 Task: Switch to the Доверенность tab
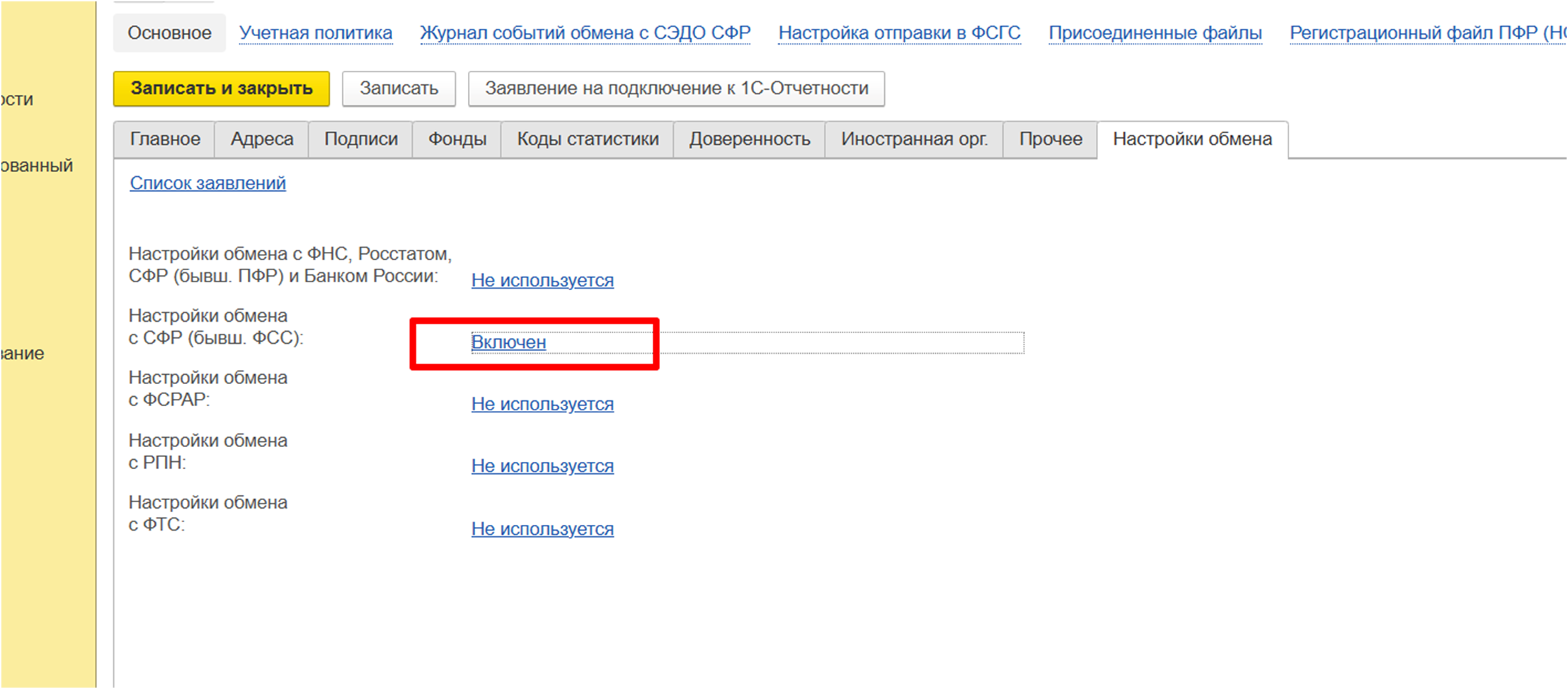click(749, 139)
